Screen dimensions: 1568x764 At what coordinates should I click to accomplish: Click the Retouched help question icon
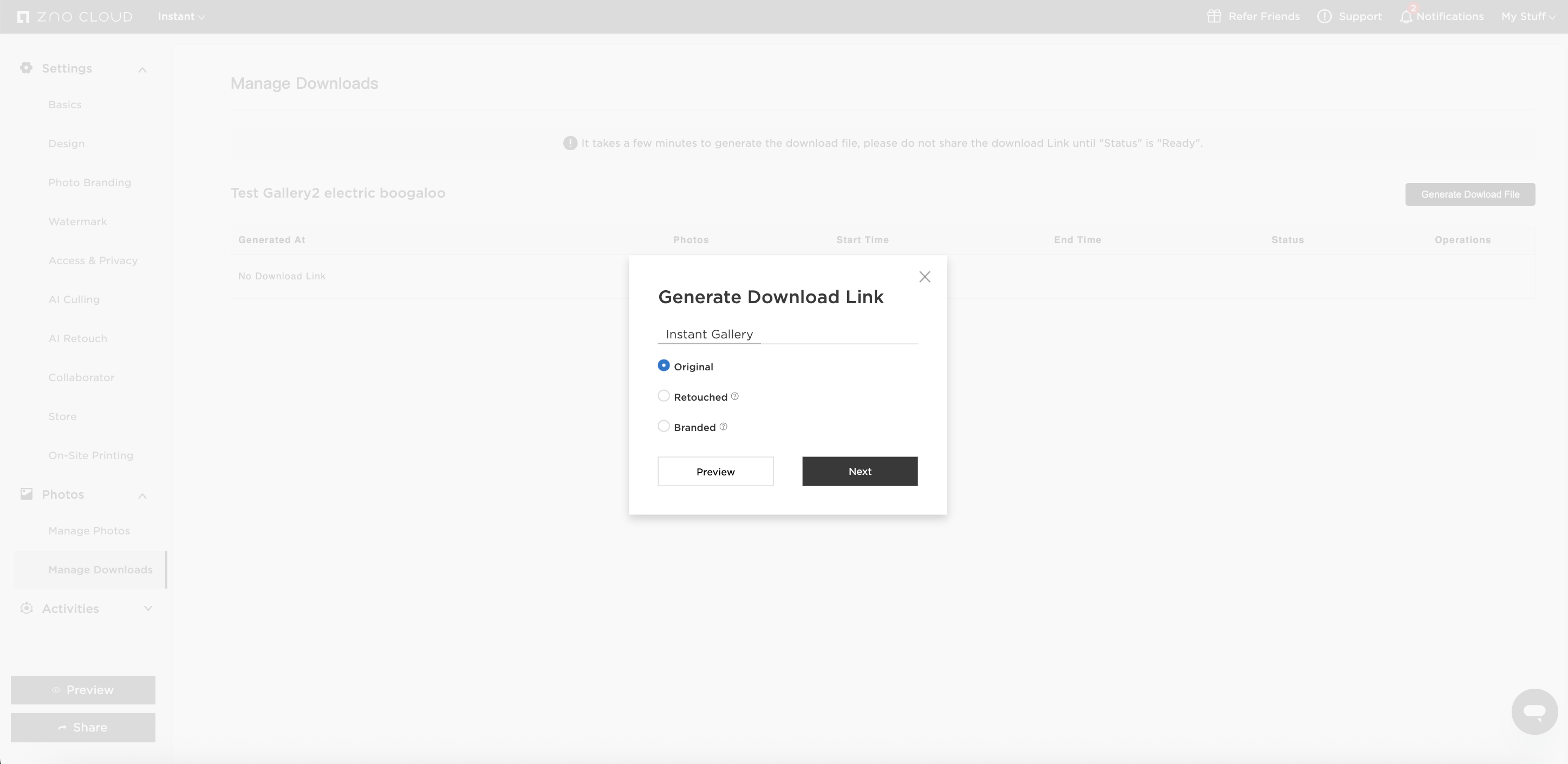click(x=734, y=396)
